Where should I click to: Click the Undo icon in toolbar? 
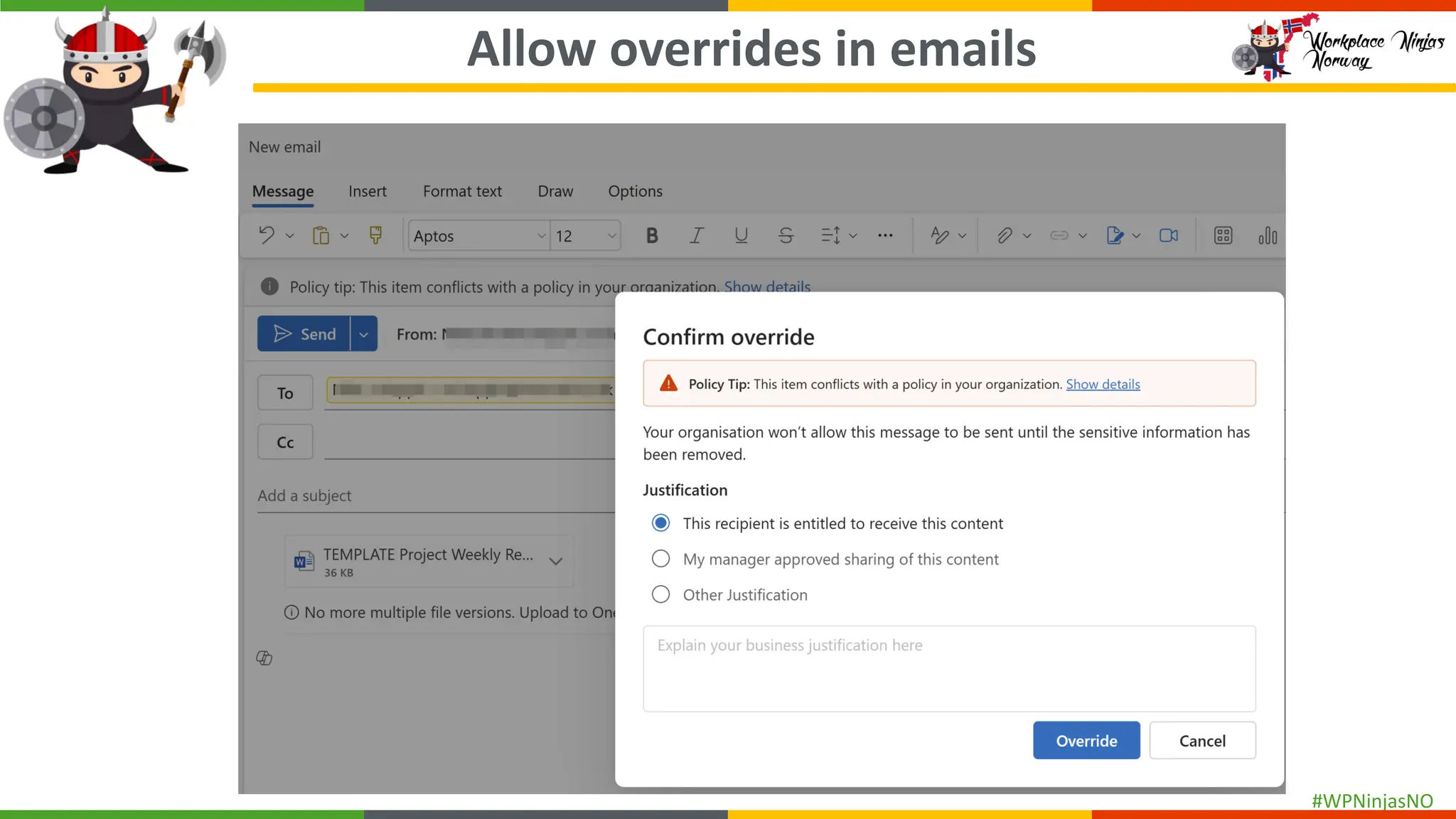[x=267, y=235]
